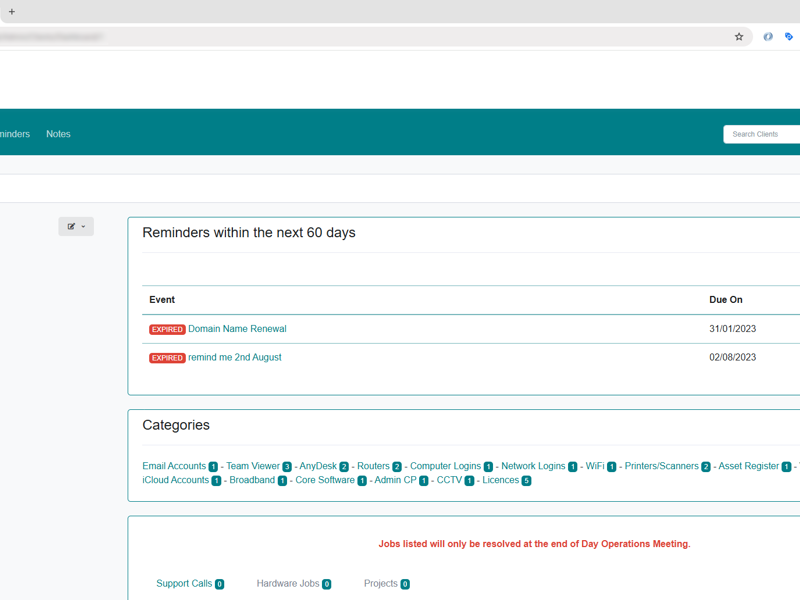Image resolution: width=800 pixels, height=600 pixels.
Task: Open the CCTV category
Action: pos(449,479)
